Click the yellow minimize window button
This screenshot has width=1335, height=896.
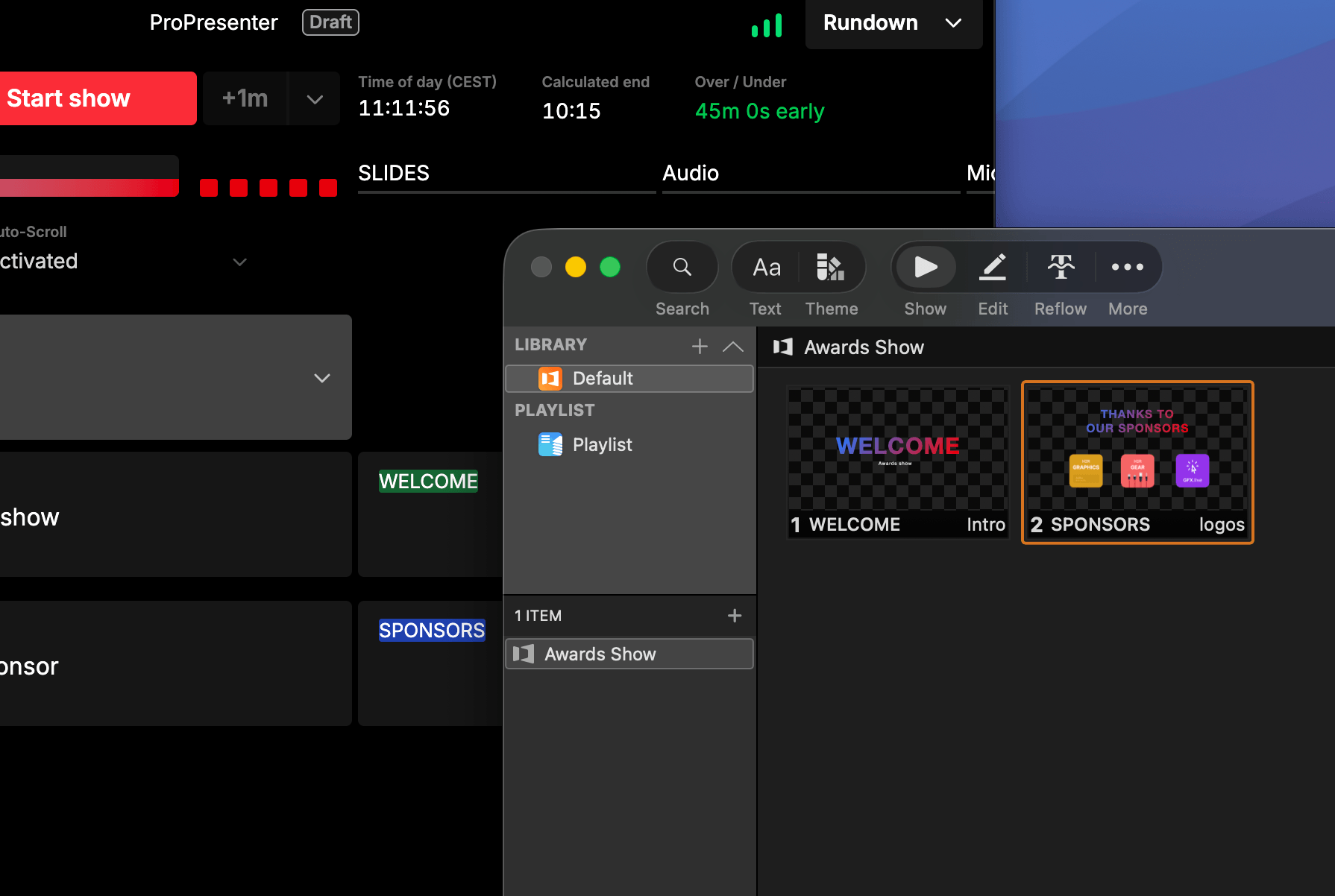point(576,267)
